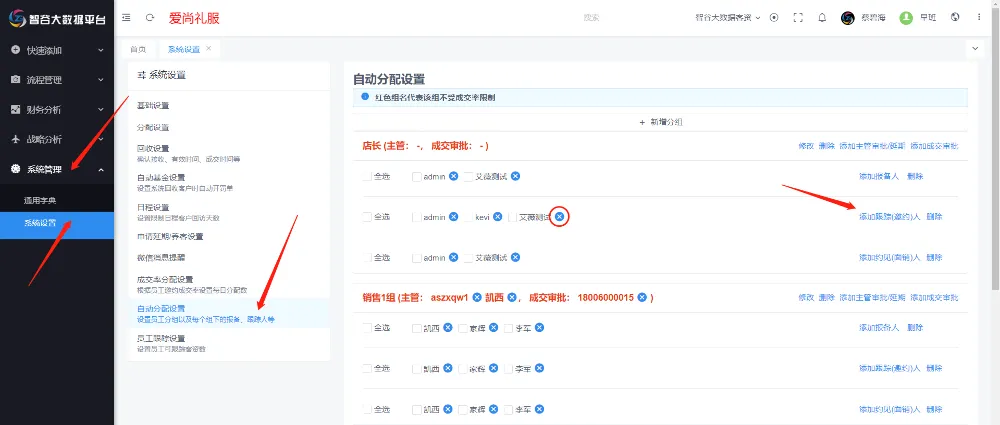This screenshot has width=1000, height=425.
Task: Open the 智谷大数据 organization dropdown
Action: 728,17
